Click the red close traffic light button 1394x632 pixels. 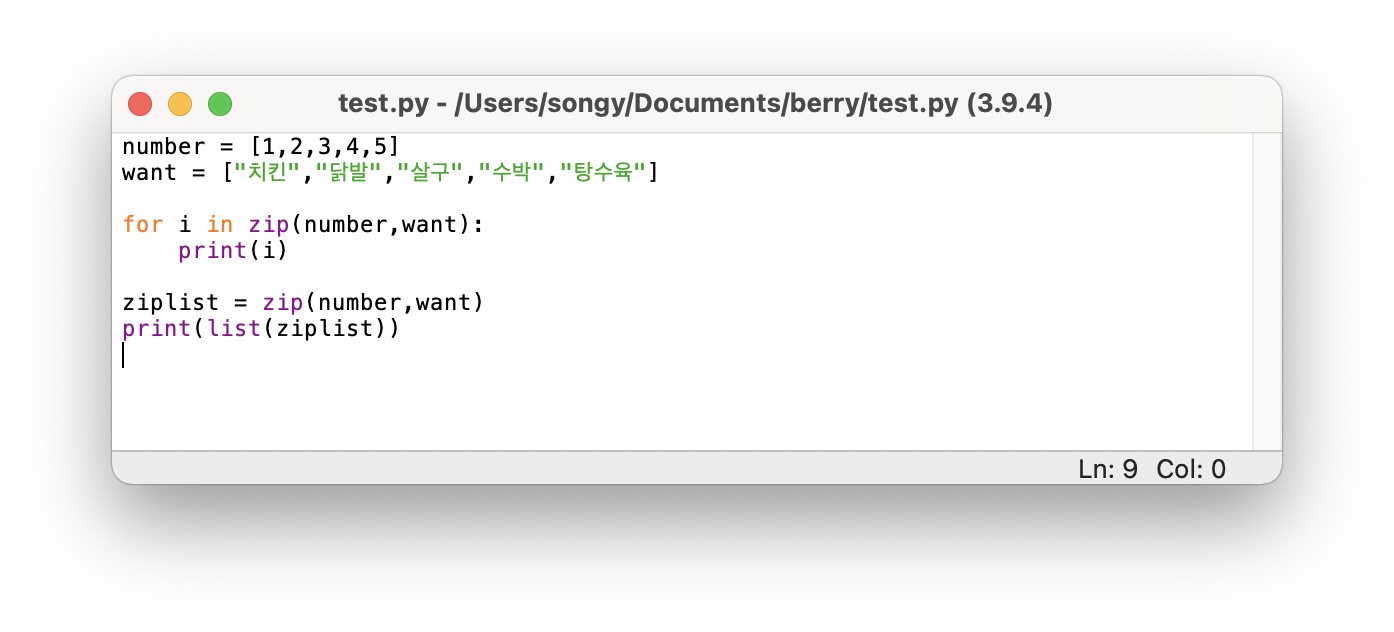pos(140,103)
